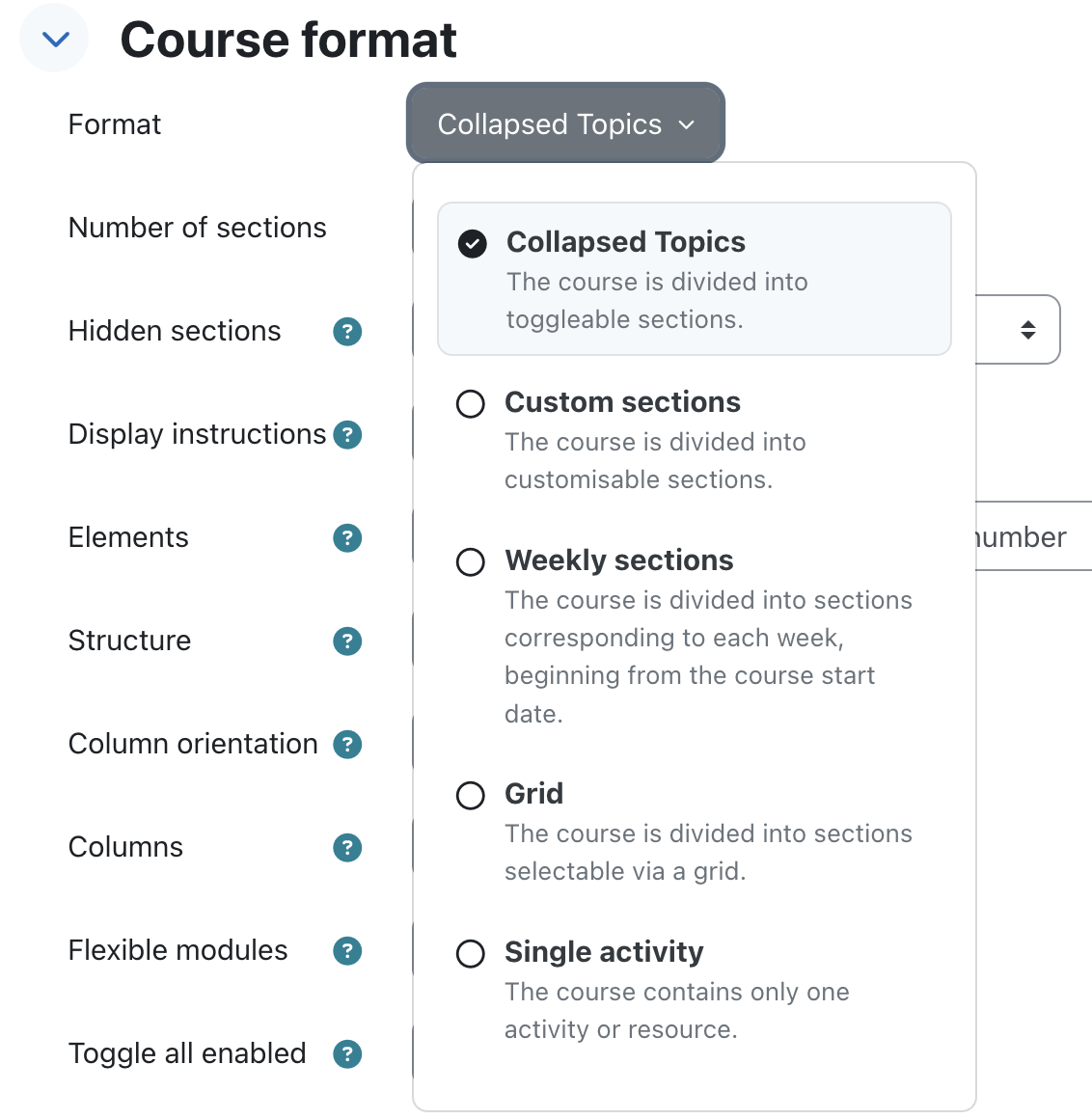
Task: Select the Collapsed Topics option in the menu
Action: pos(625,242)
